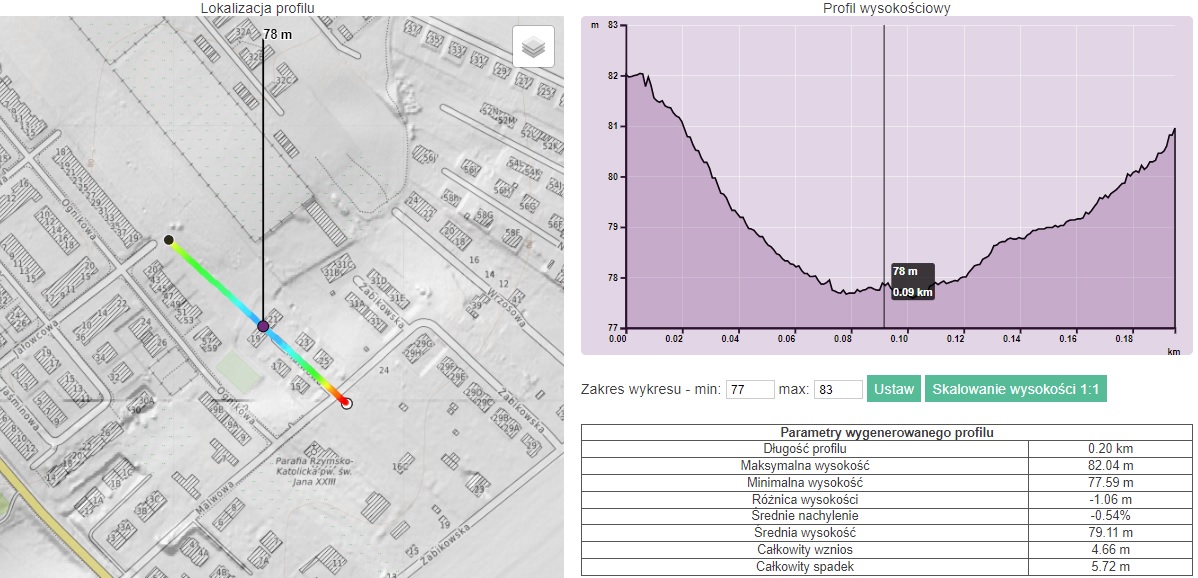This screenshot has width=1198, height=578.
Task: Click the 78 m label above the map
Action: pyautogui.click(x=277, y=34)
